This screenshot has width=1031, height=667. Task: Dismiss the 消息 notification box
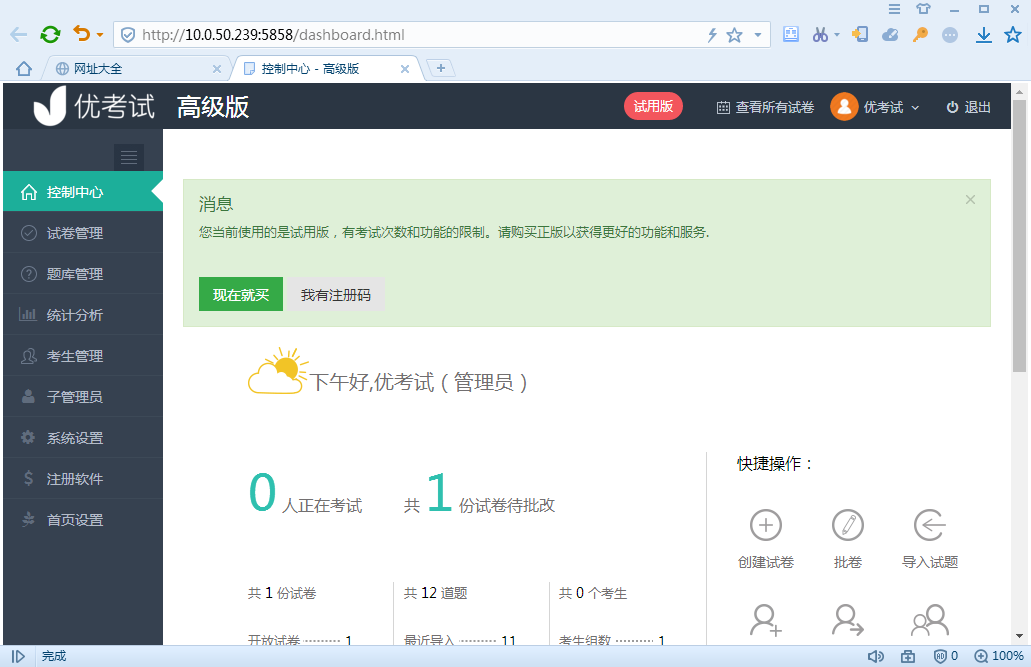pyautogui.click(x=970, y=199)
